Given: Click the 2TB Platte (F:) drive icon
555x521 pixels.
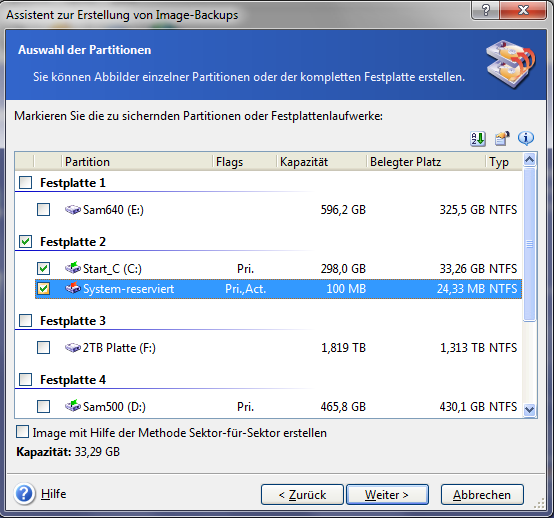Looking at the screenshot, I should click(x=73, y=348).
